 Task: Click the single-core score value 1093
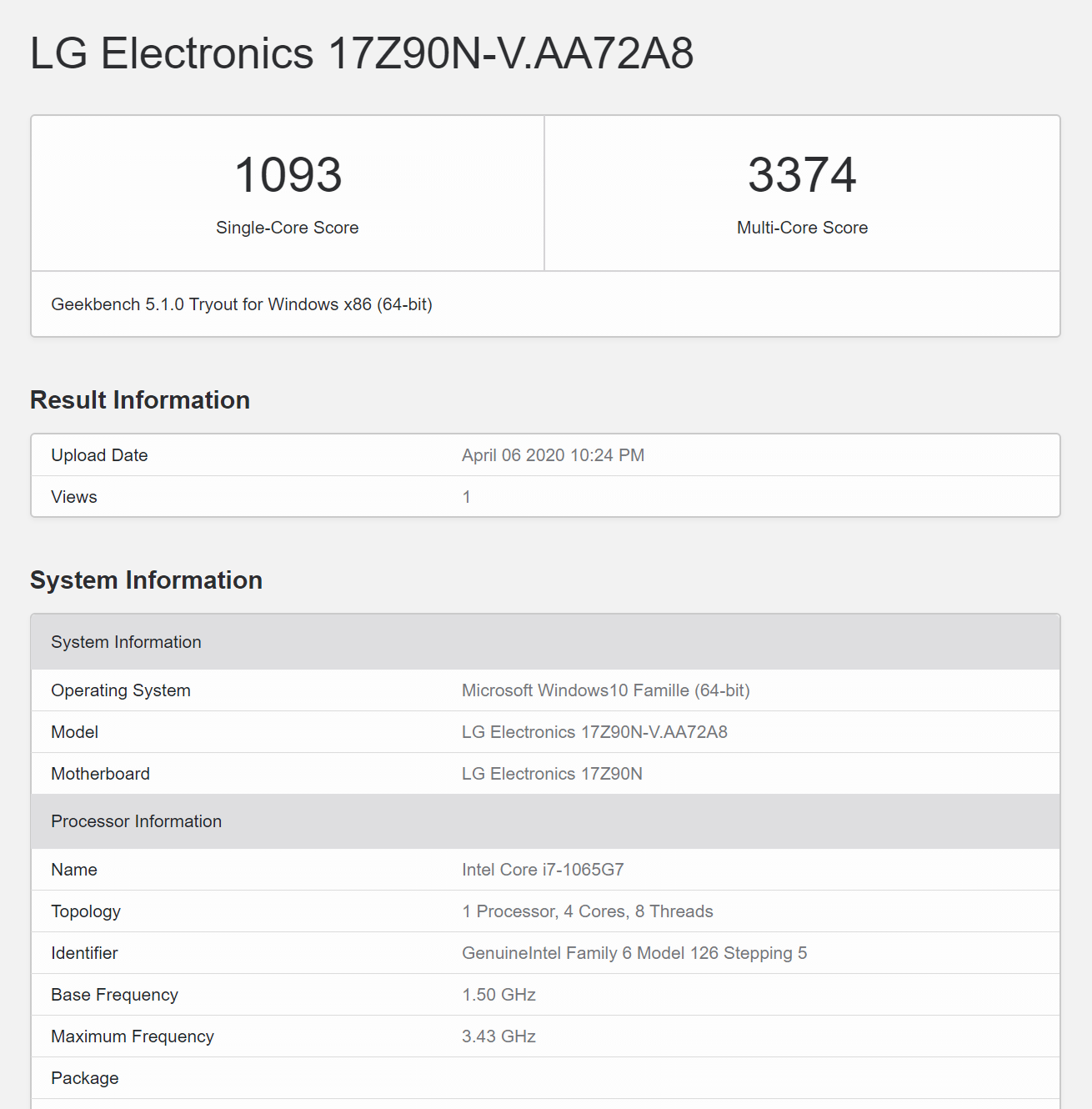click(x=288, y=175)
